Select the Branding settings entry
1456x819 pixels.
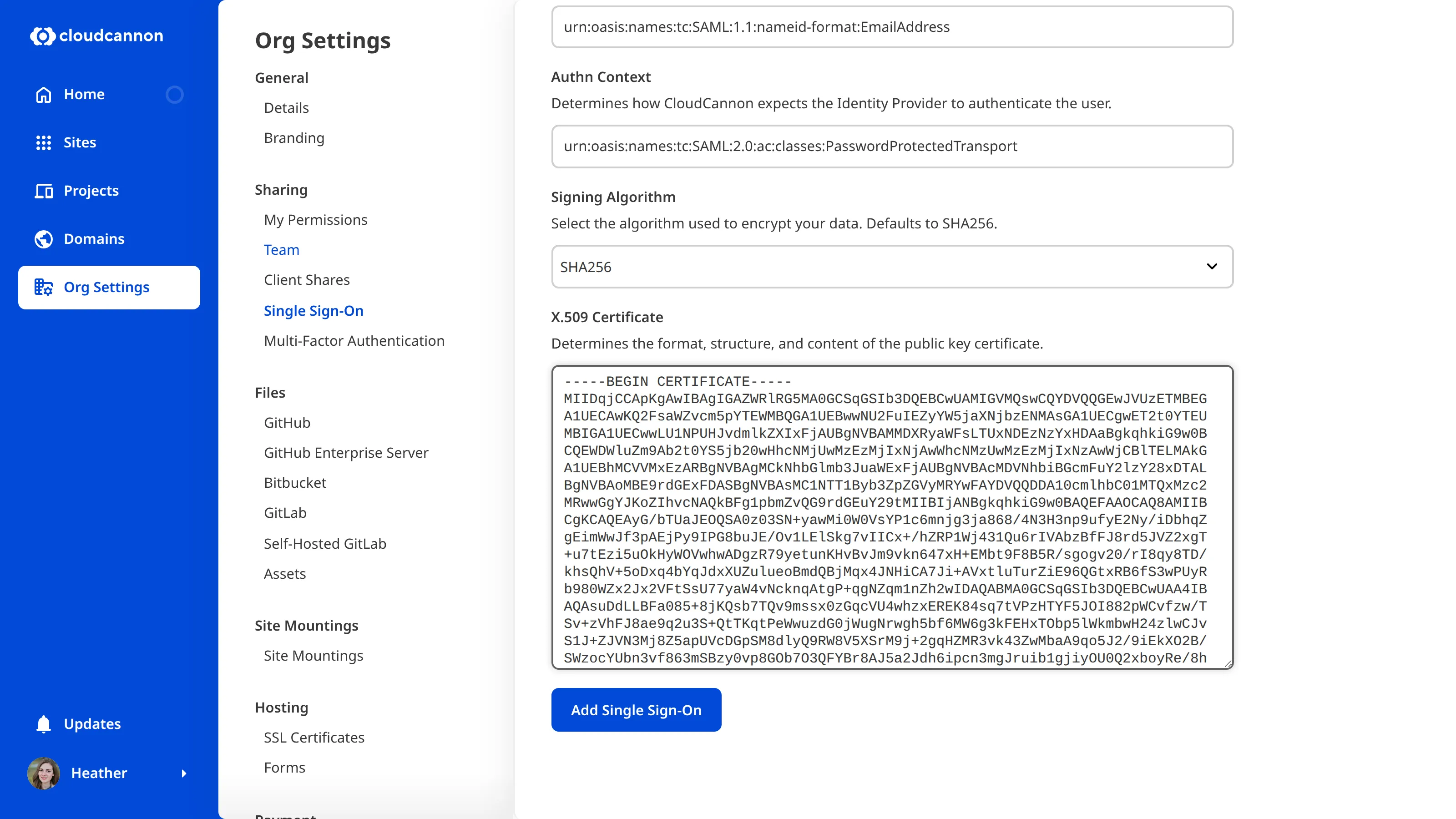294,137
